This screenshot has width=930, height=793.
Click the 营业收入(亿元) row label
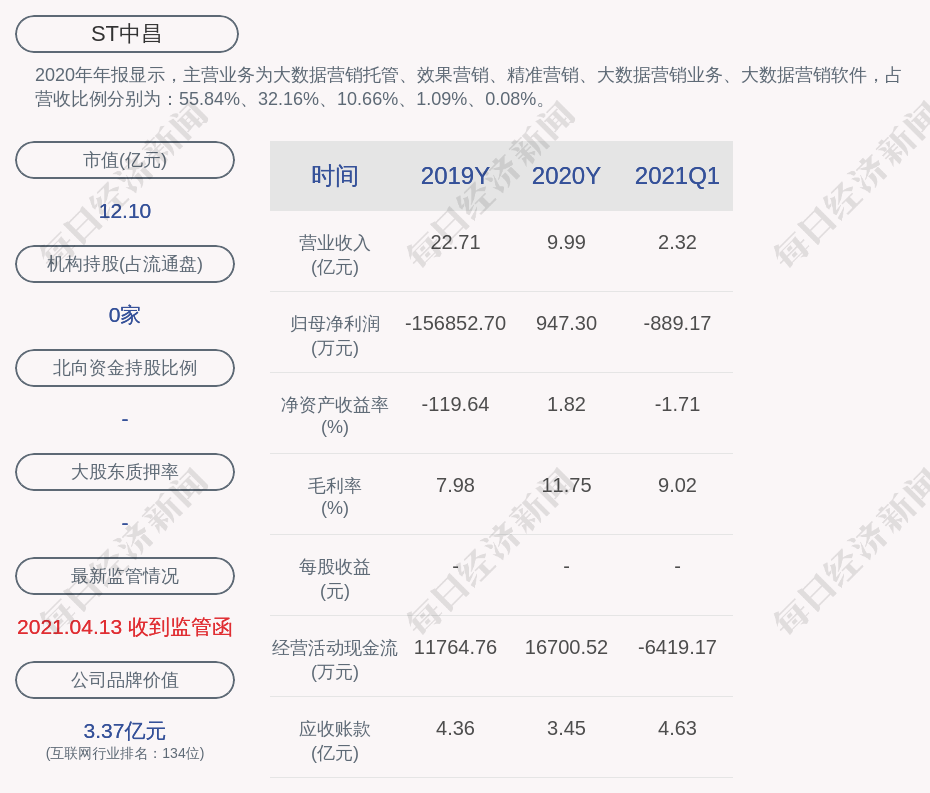tap(335, 255)
